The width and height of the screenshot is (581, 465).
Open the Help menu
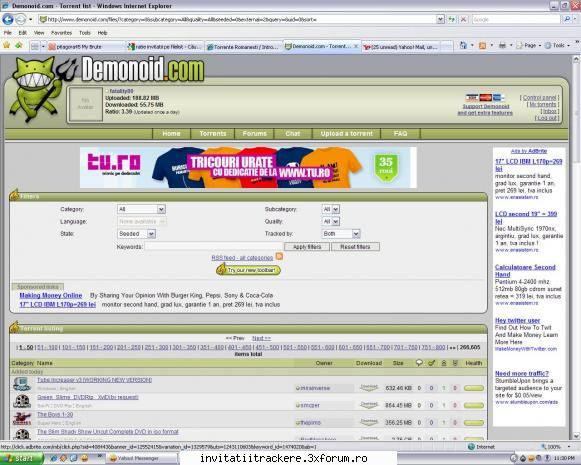click(103, 33)
